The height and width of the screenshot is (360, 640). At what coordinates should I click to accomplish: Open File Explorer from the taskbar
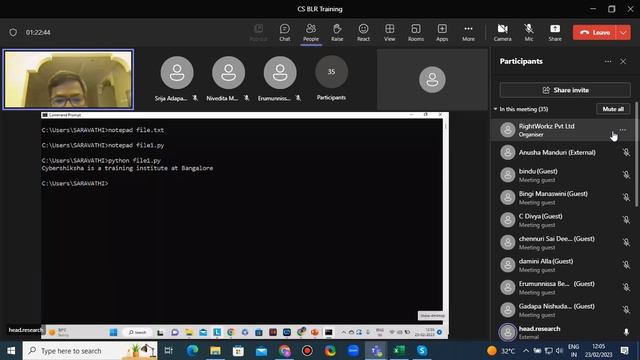[215, 351]
